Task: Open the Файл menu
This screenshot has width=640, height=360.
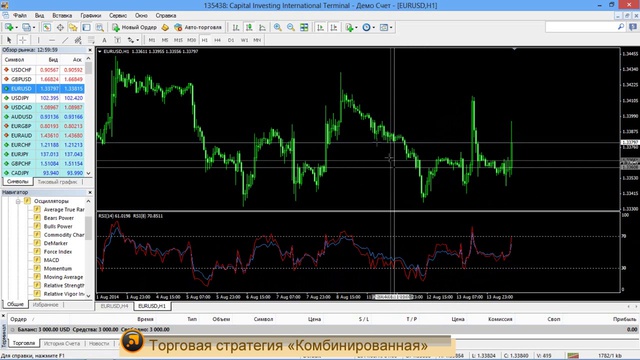Action: [20, 16]
